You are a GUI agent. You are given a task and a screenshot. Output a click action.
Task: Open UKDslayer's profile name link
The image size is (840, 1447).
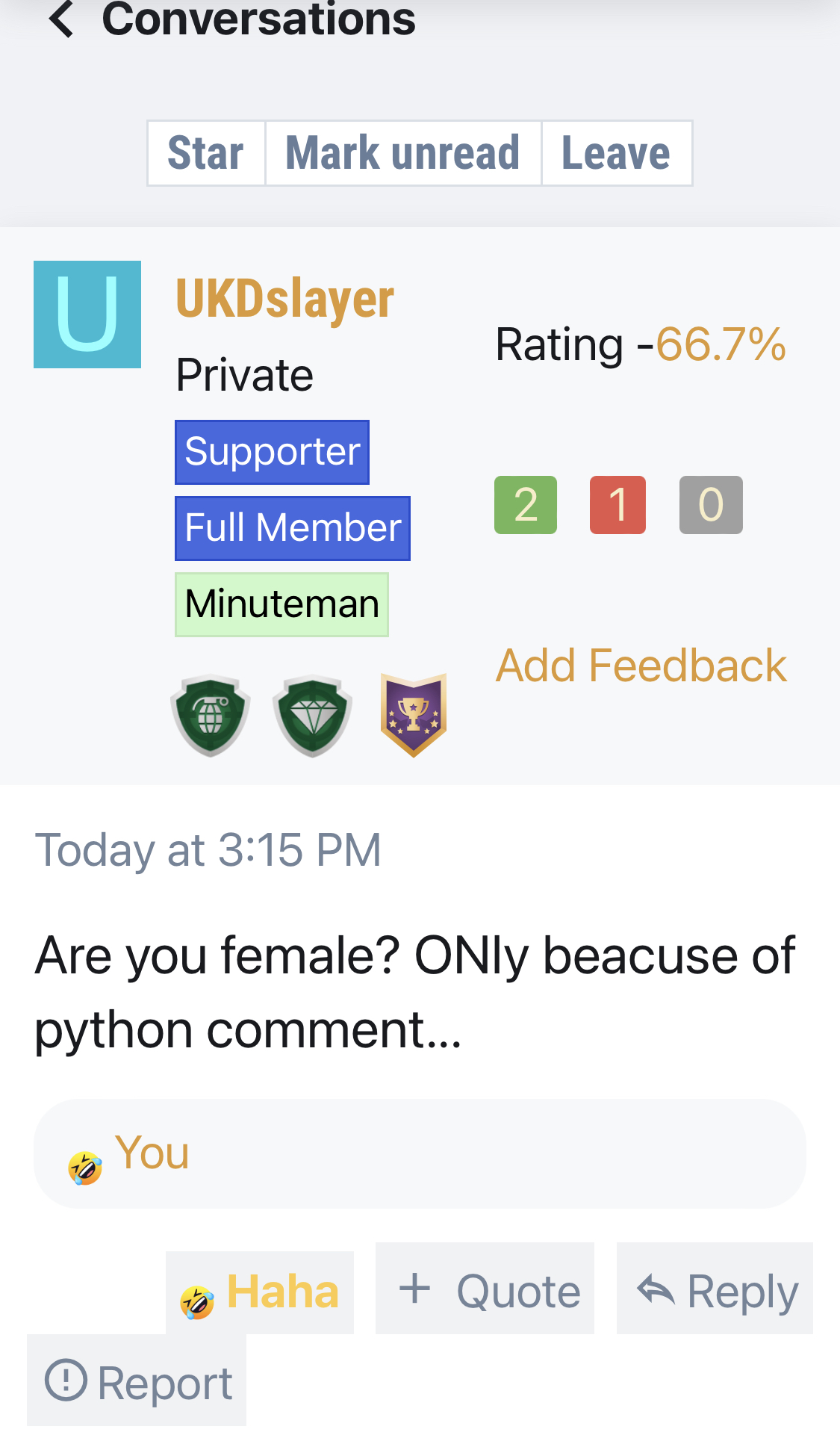click(284, 299)
